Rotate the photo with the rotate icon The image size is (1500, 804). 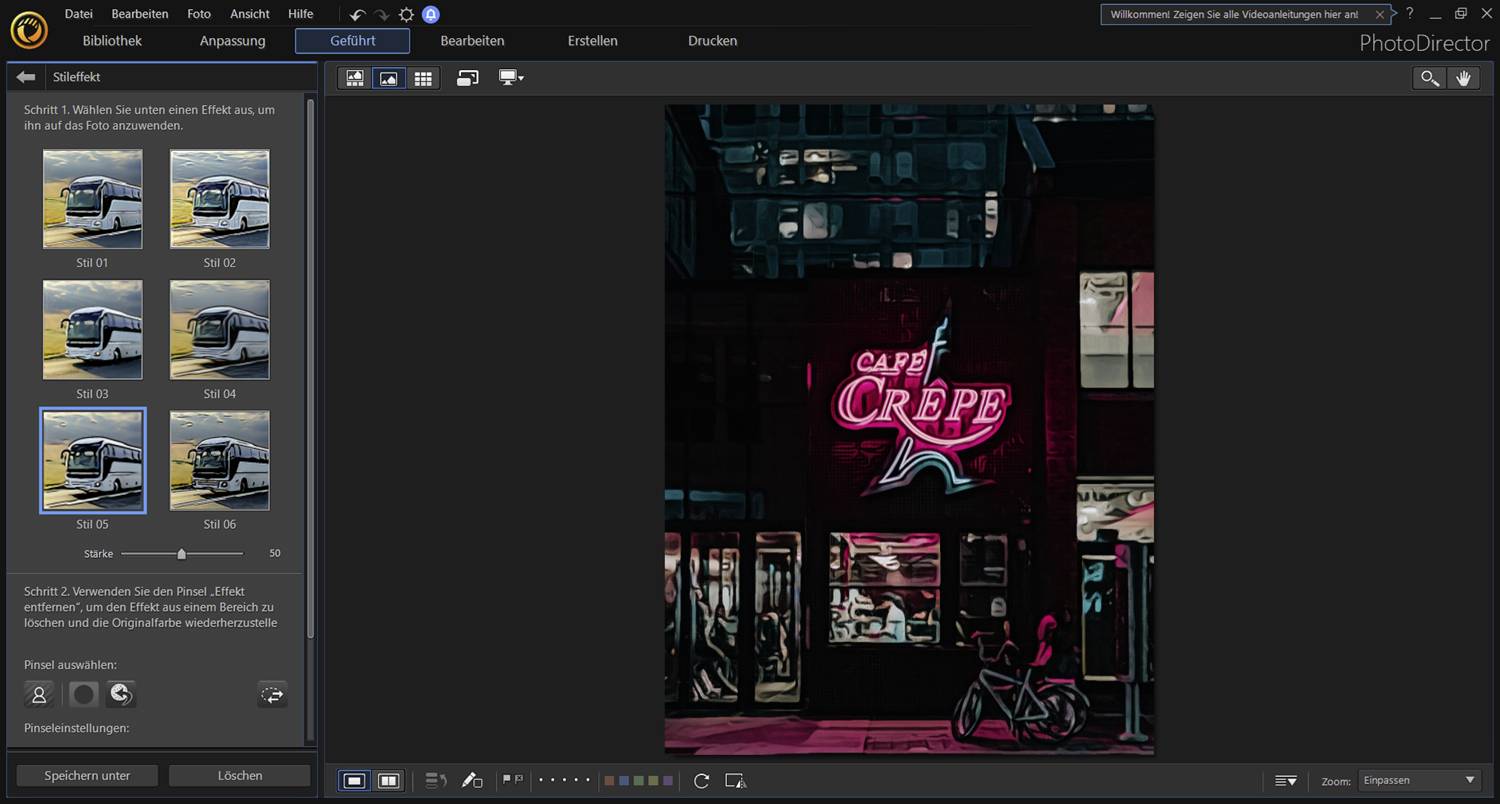click(701, 781)
